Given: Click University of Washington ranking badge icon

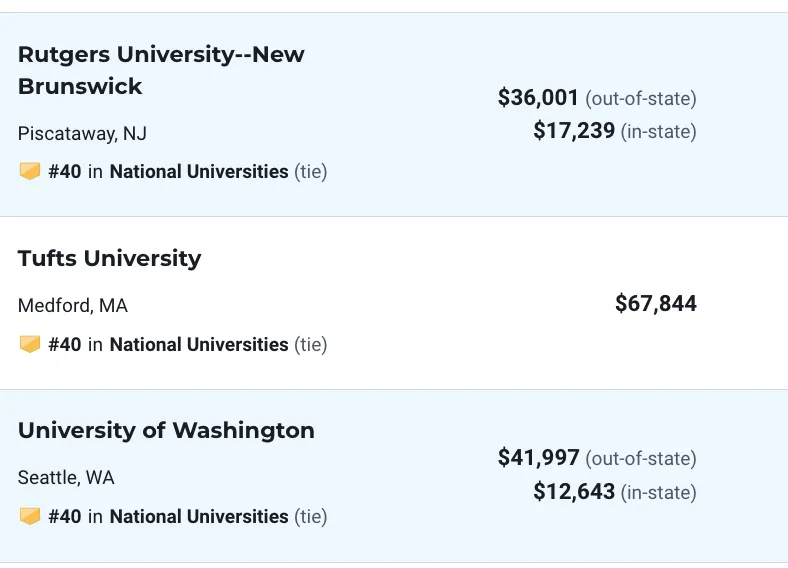Looking at the screenshot, I should point(30,516).
